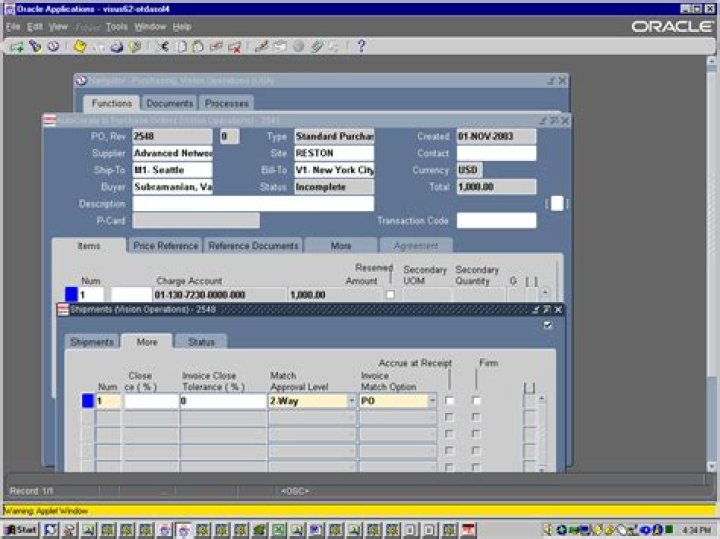Tick Accrue at Receipt for shipment 1

[x=450, y=401]
